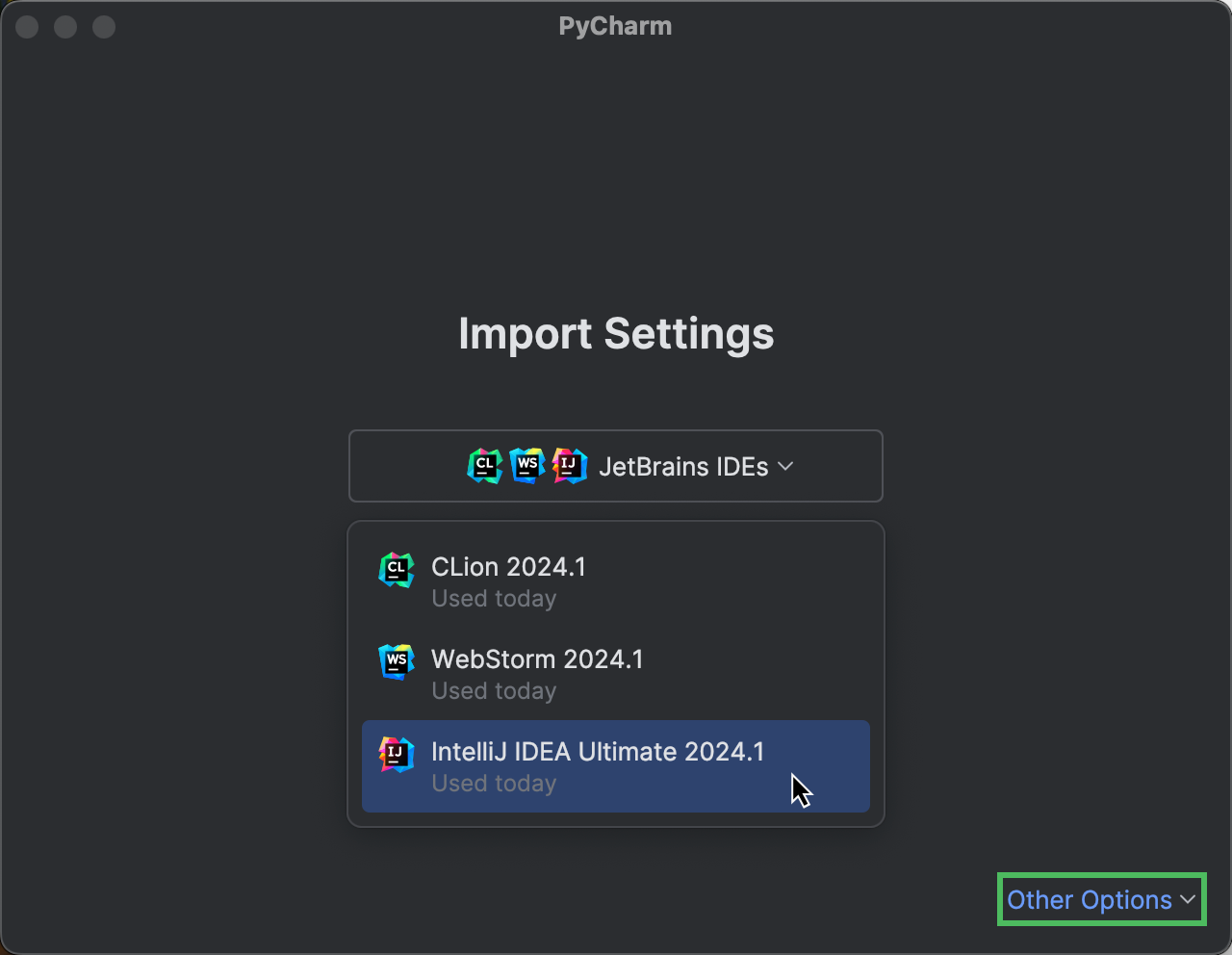This screenshot has height=955, width=1232.
Task: Select the WebStorm icon in the IDE selector
Action: pyautogui.click(x=527, y=466)
